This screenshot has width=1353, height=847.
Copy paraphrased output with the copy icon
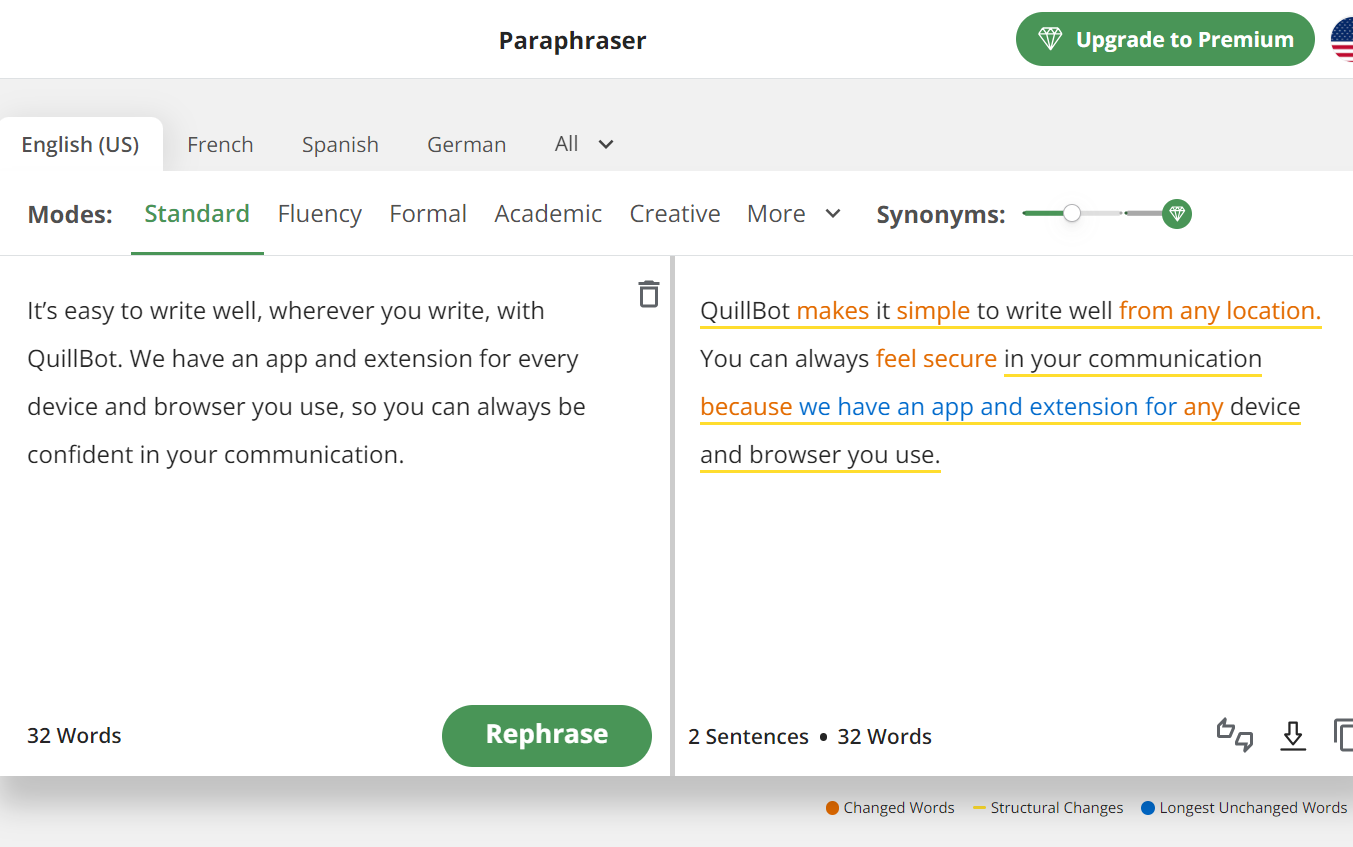point(1343,735)
